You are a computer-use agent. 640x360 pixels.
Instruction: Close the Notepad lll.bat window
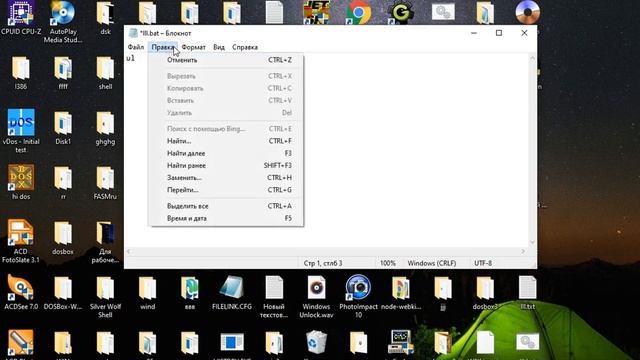click(524, 33)
